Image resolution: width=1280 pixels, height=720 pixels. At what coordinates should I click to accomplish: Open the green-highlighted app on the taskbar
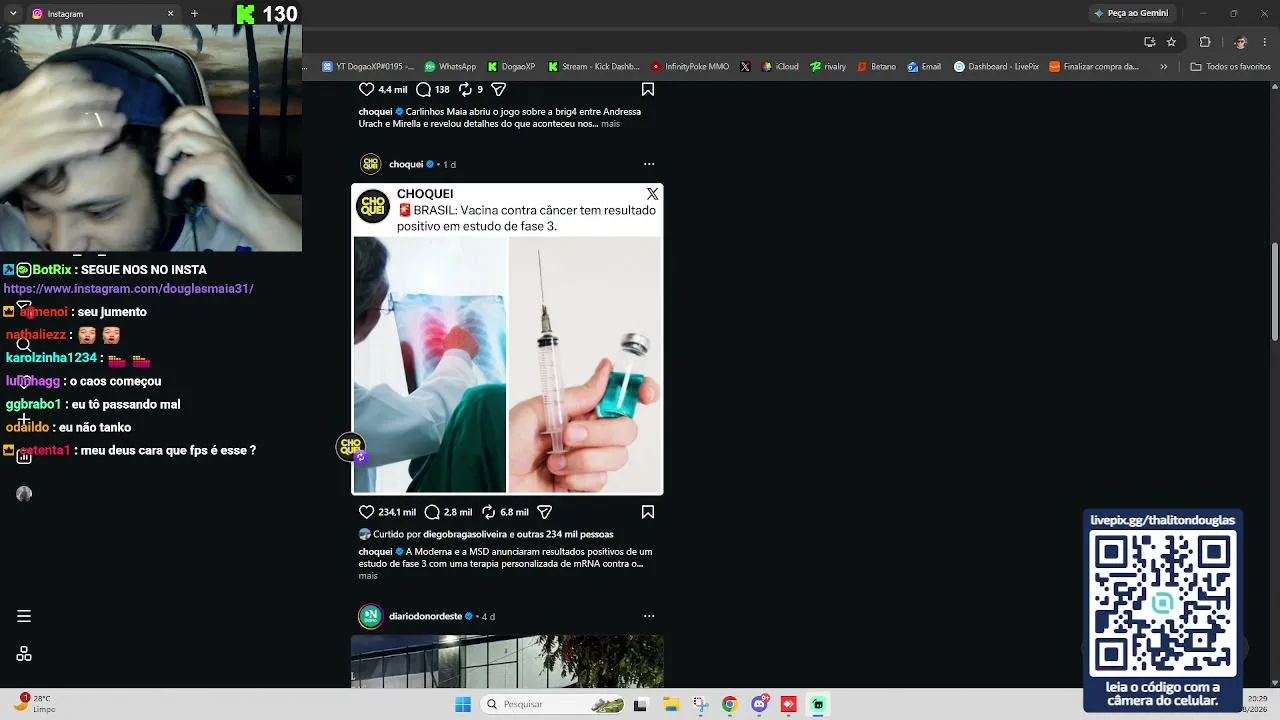click(818, 704)
